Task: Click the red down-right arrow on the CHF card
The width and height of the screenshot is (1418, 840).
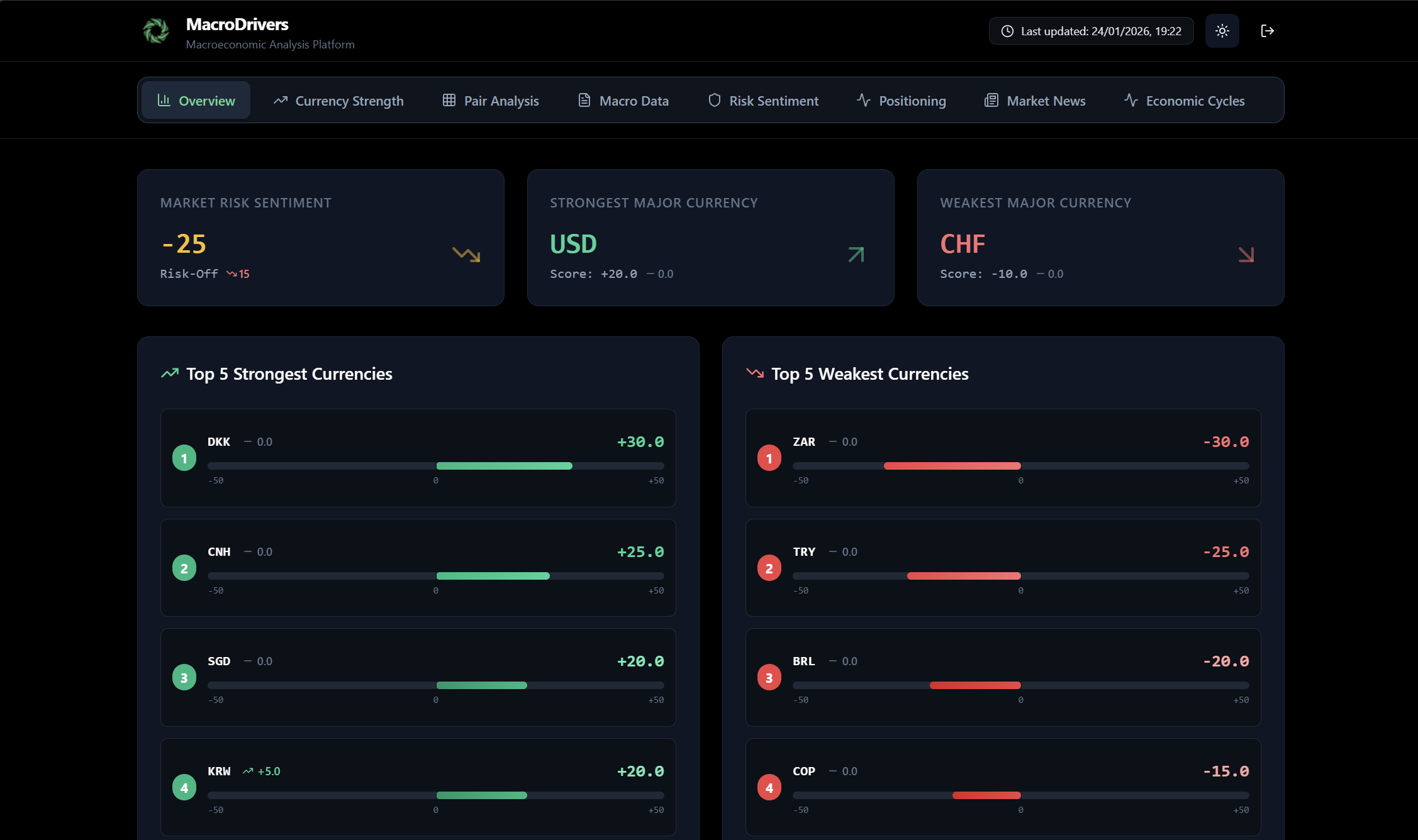Action: pos(1246,254)
